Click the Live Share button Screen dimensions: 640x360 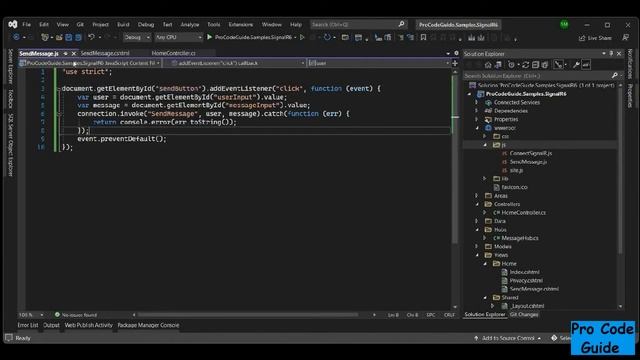595,38
